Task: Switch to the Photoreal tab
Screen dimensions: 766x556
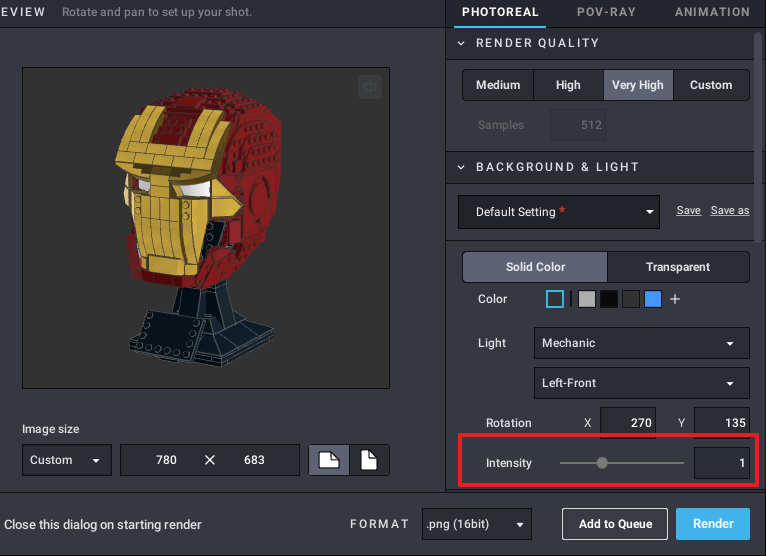Action: pyautogui.click(x=500, y=12)
